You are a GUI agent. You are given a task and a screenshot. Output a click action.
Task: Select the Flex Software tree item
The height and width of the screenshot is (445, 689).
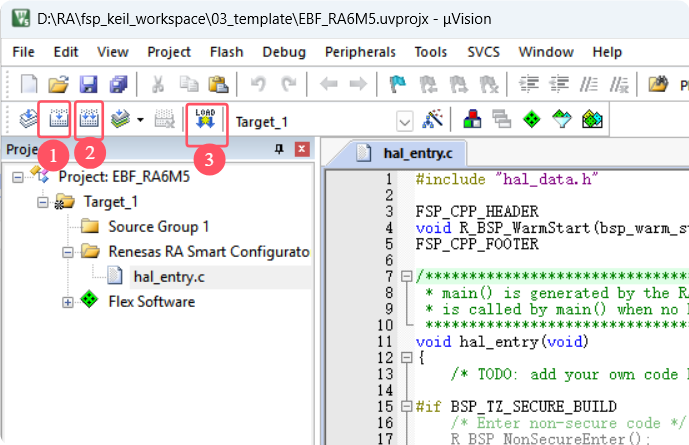[152, 302]
